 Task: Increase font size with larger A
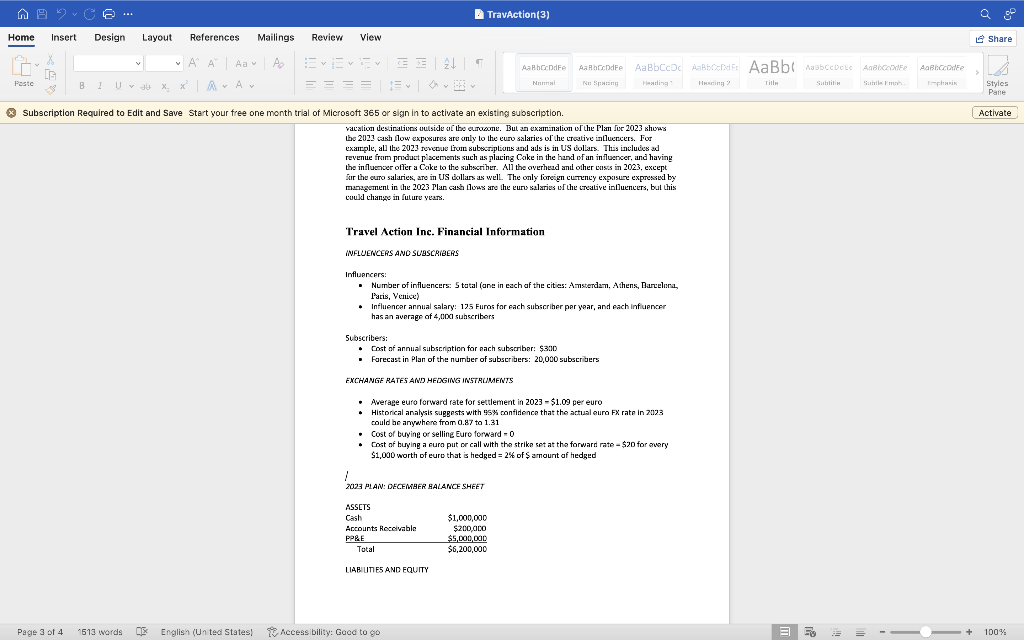click(x=193, y=63)
